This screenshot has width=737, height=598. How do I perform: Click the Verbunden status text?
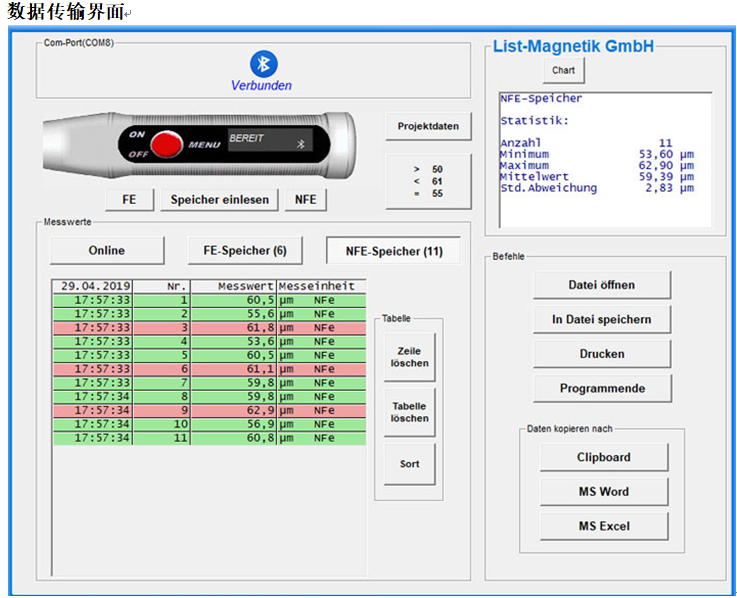[261, 86]
